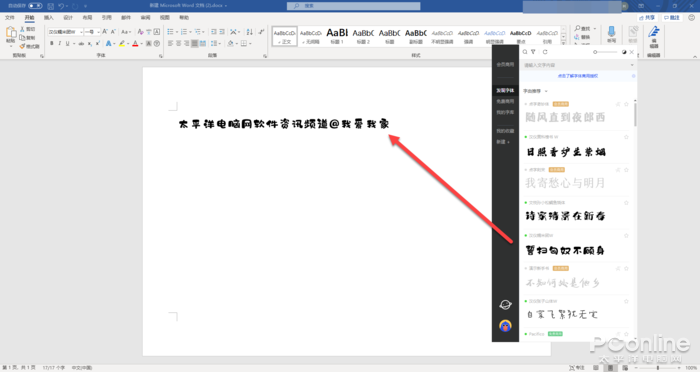Click the refresh icon in font panel

(545, 52)
